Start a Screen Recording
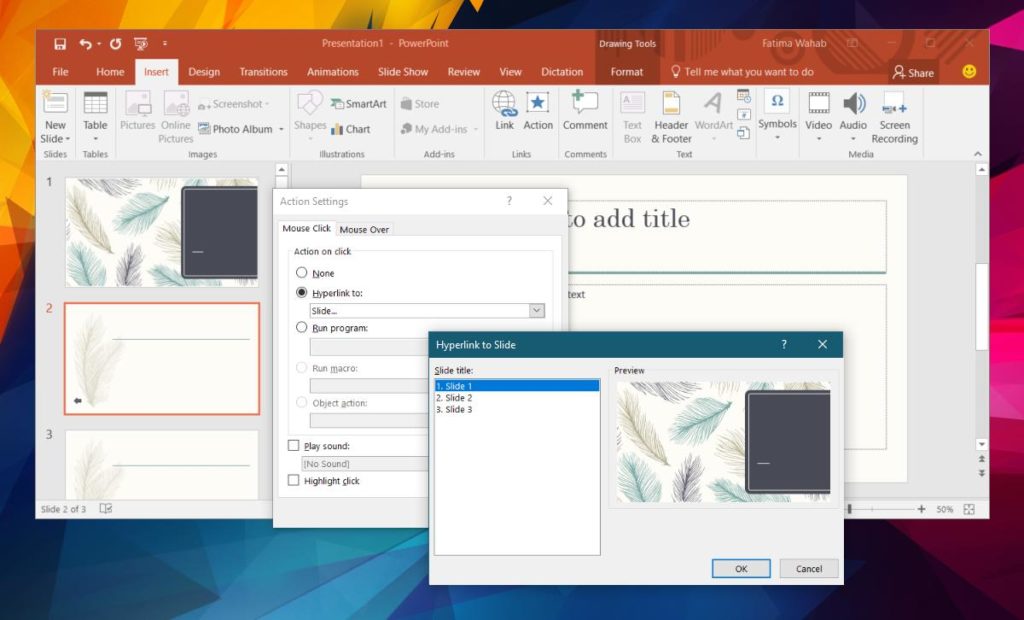The image size is (1024, 620). point(894,120)
